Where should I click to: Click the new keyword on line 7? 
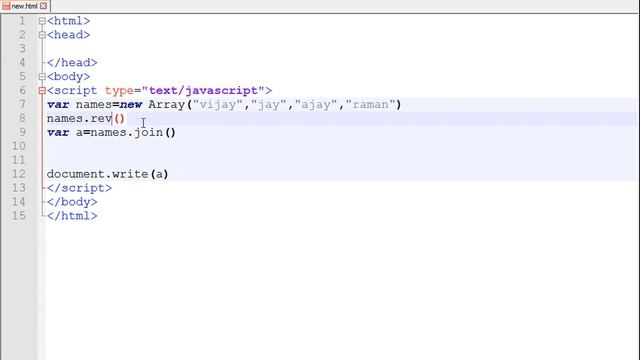(131, 104)
